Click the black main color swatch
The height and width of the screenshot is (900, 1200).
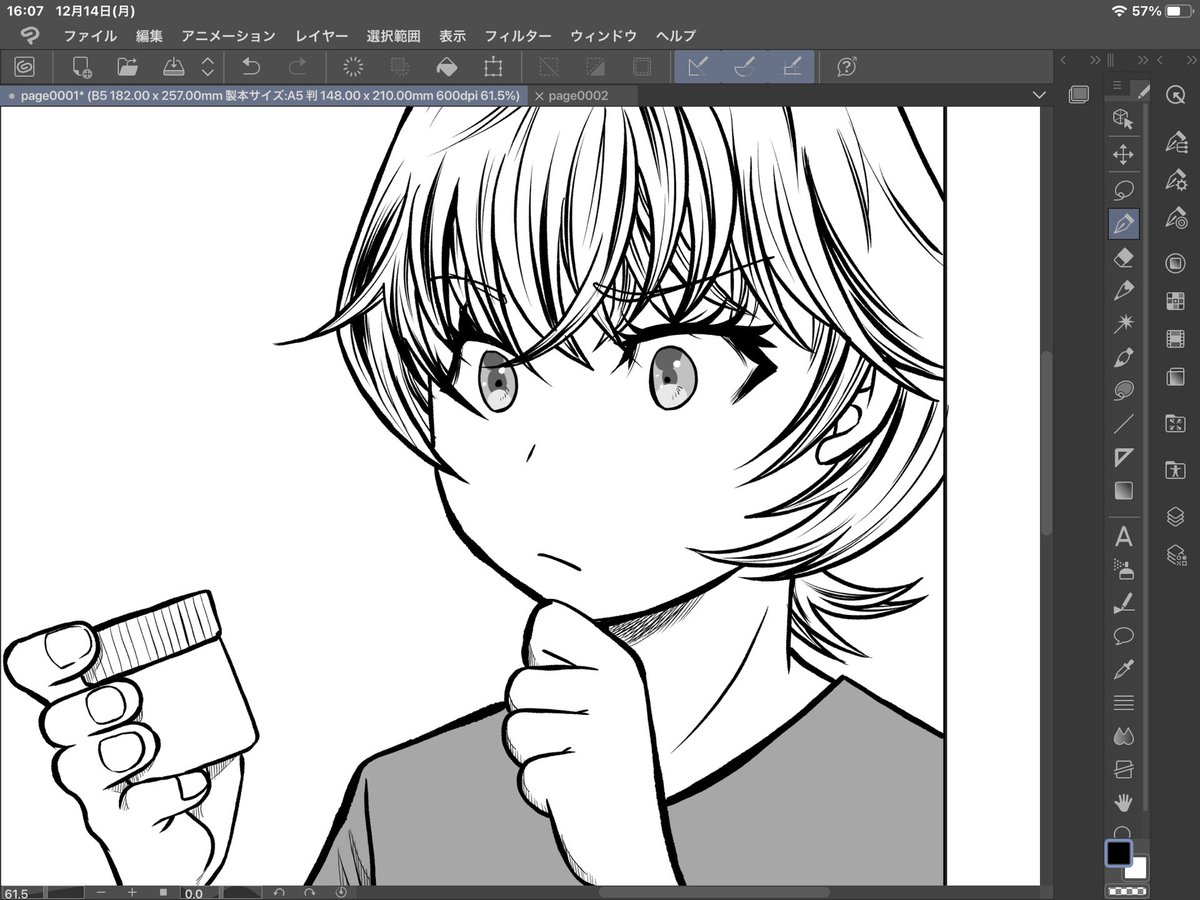pyautogui.click(x=1118, y=853)
